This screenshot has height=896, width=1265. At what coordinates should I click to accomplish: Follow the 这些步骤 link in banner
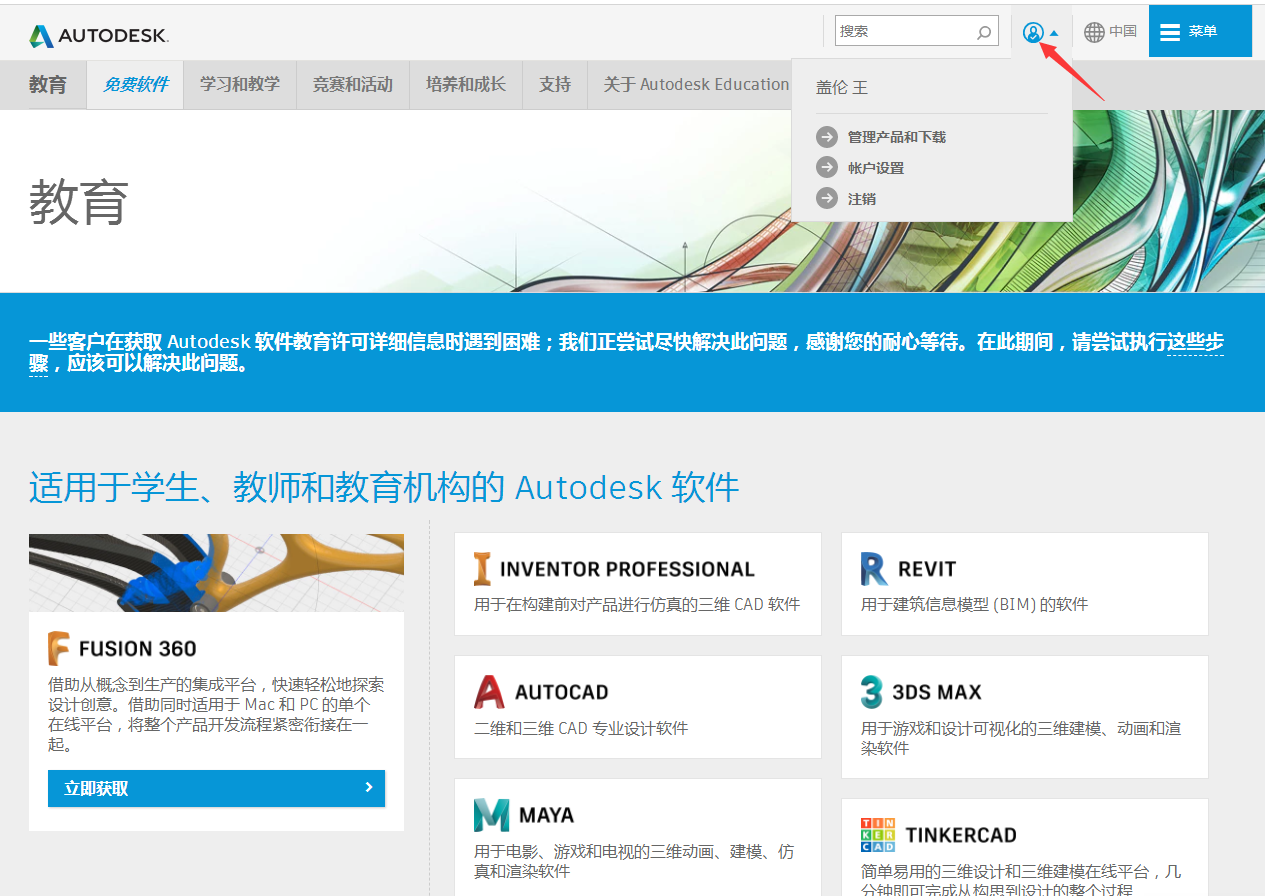pyautogui.click(x=1196, y=343)
